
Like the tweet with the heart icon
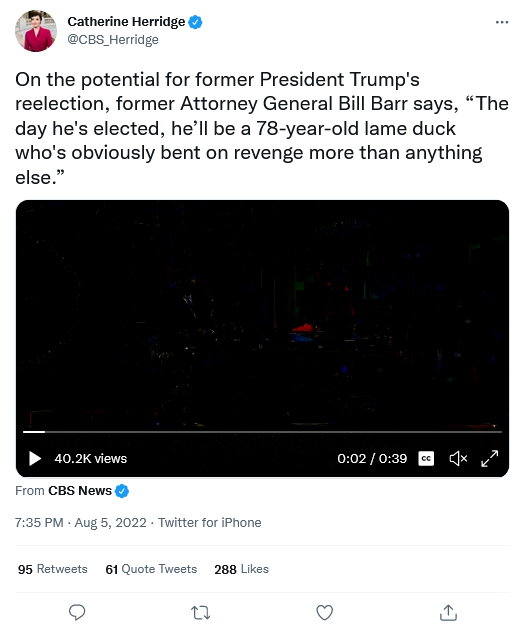point(324,613)
